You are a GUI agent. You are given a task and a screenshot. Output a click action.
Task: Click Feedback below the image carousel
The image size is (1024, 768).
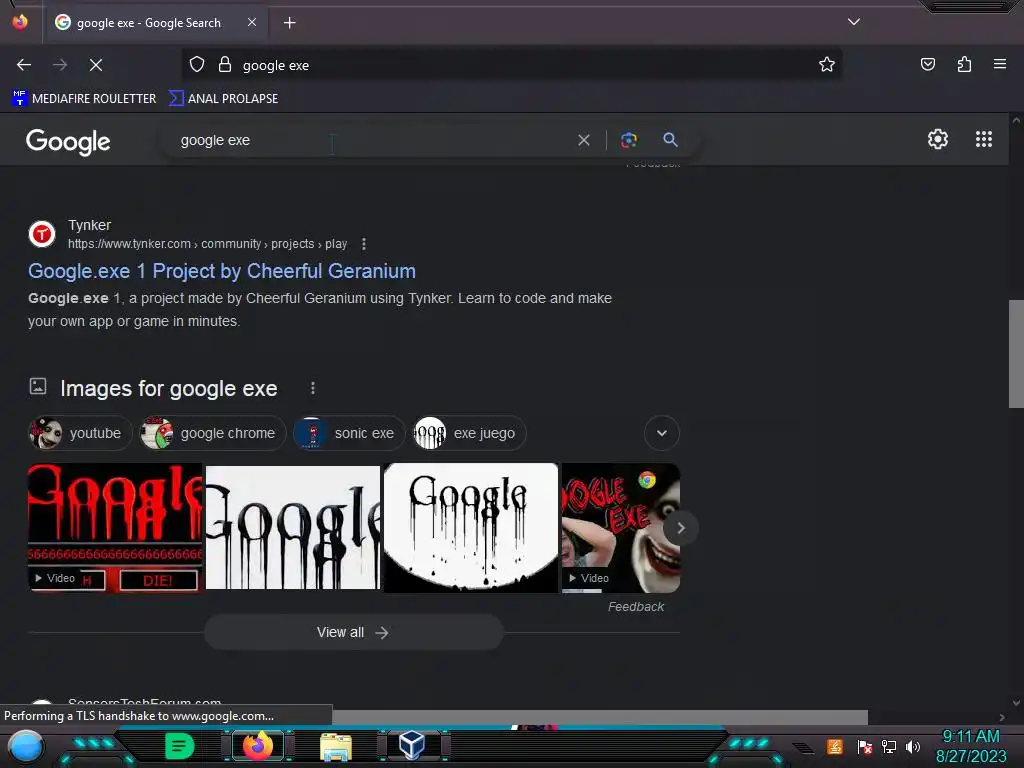(635, 607)
